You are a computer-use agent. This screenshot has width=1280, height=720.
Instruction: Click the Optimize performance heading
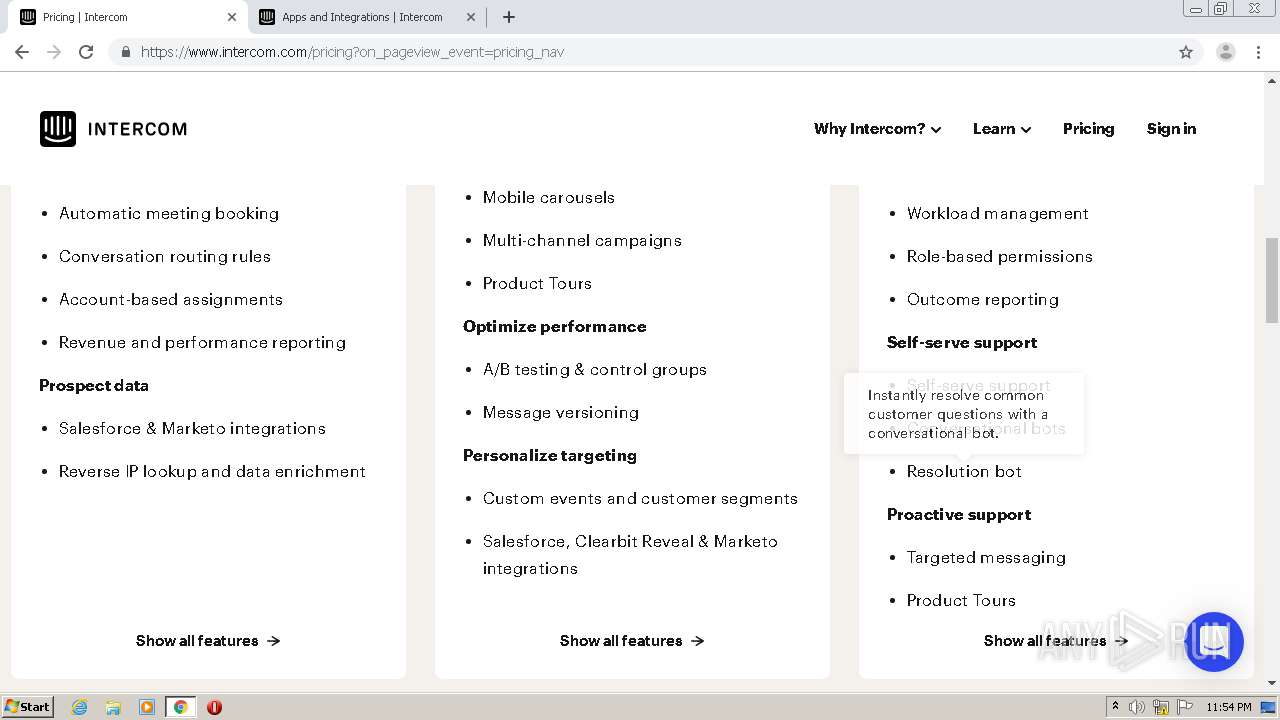pyautogui.click(x=555, y=326)
